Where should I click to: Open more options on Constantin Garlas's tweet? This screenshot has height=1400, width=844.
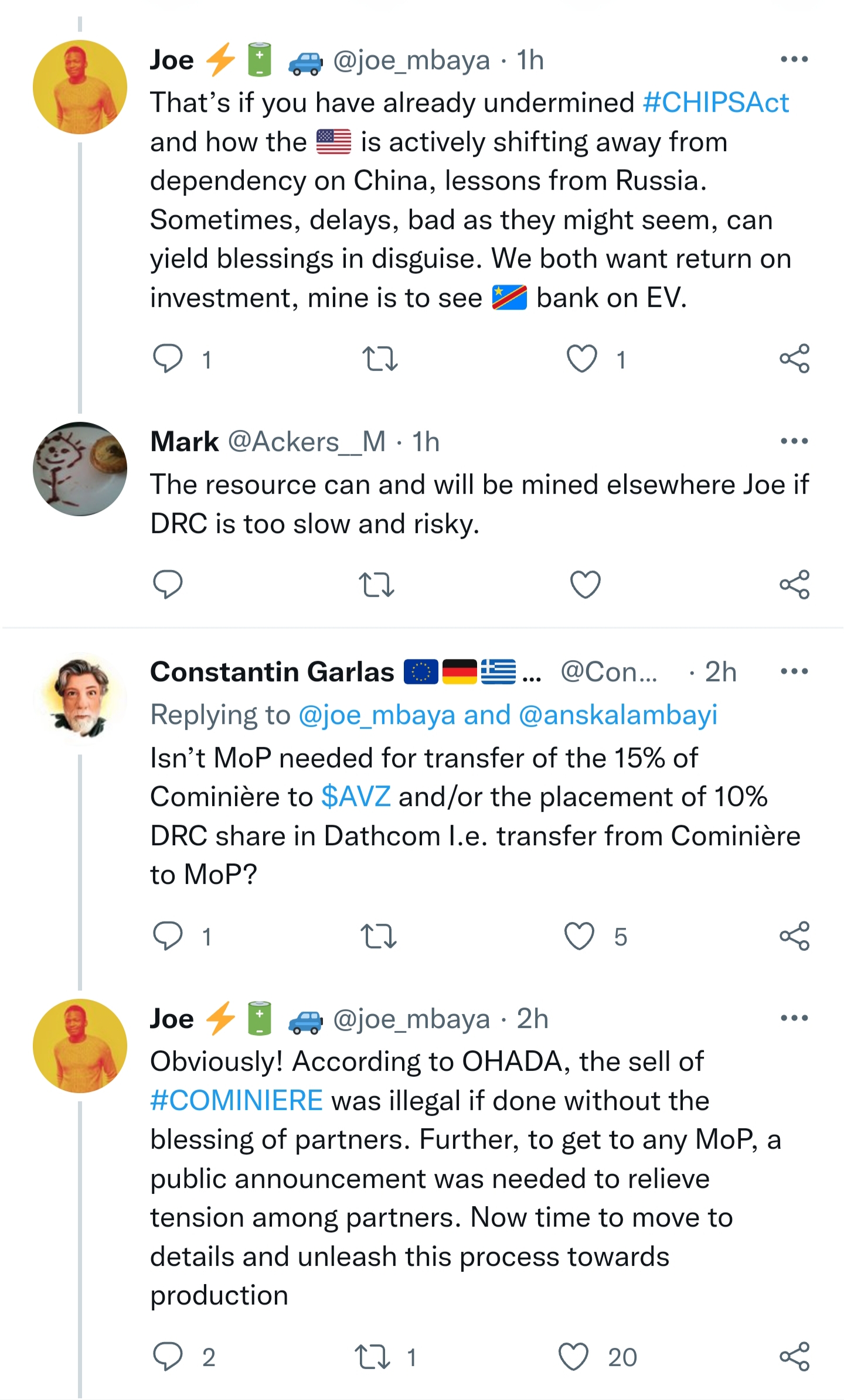[x=794, y=671]
